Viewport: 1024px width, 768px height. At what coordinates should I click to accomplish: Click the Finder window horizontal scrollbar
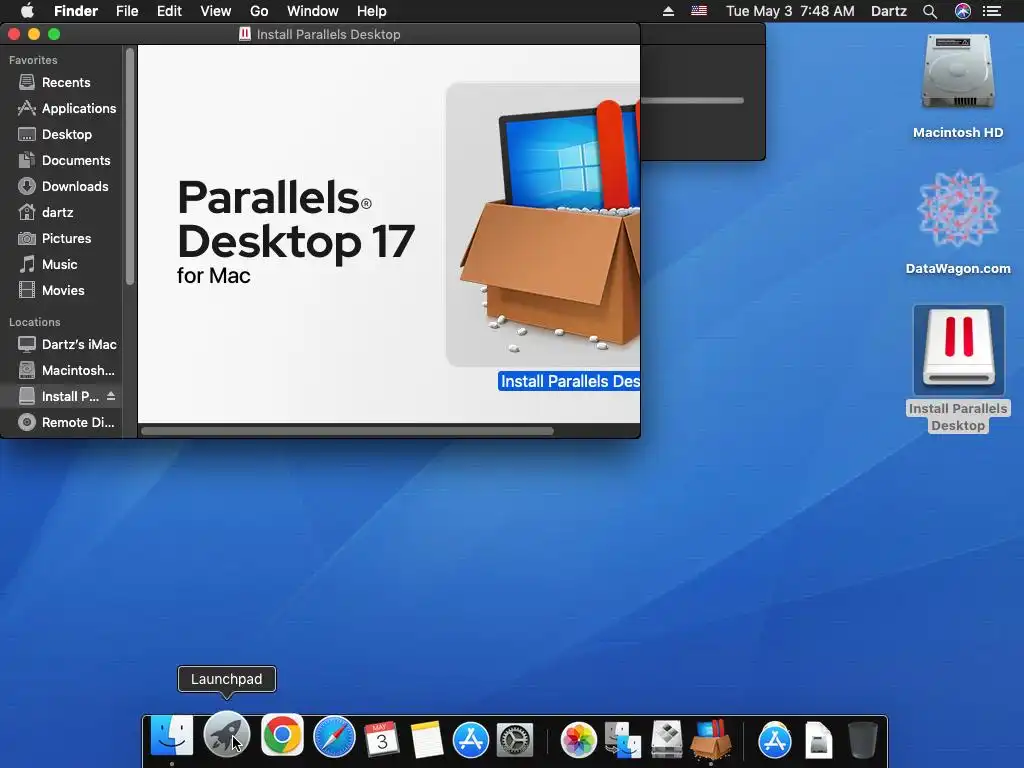[x=347, y=431]
